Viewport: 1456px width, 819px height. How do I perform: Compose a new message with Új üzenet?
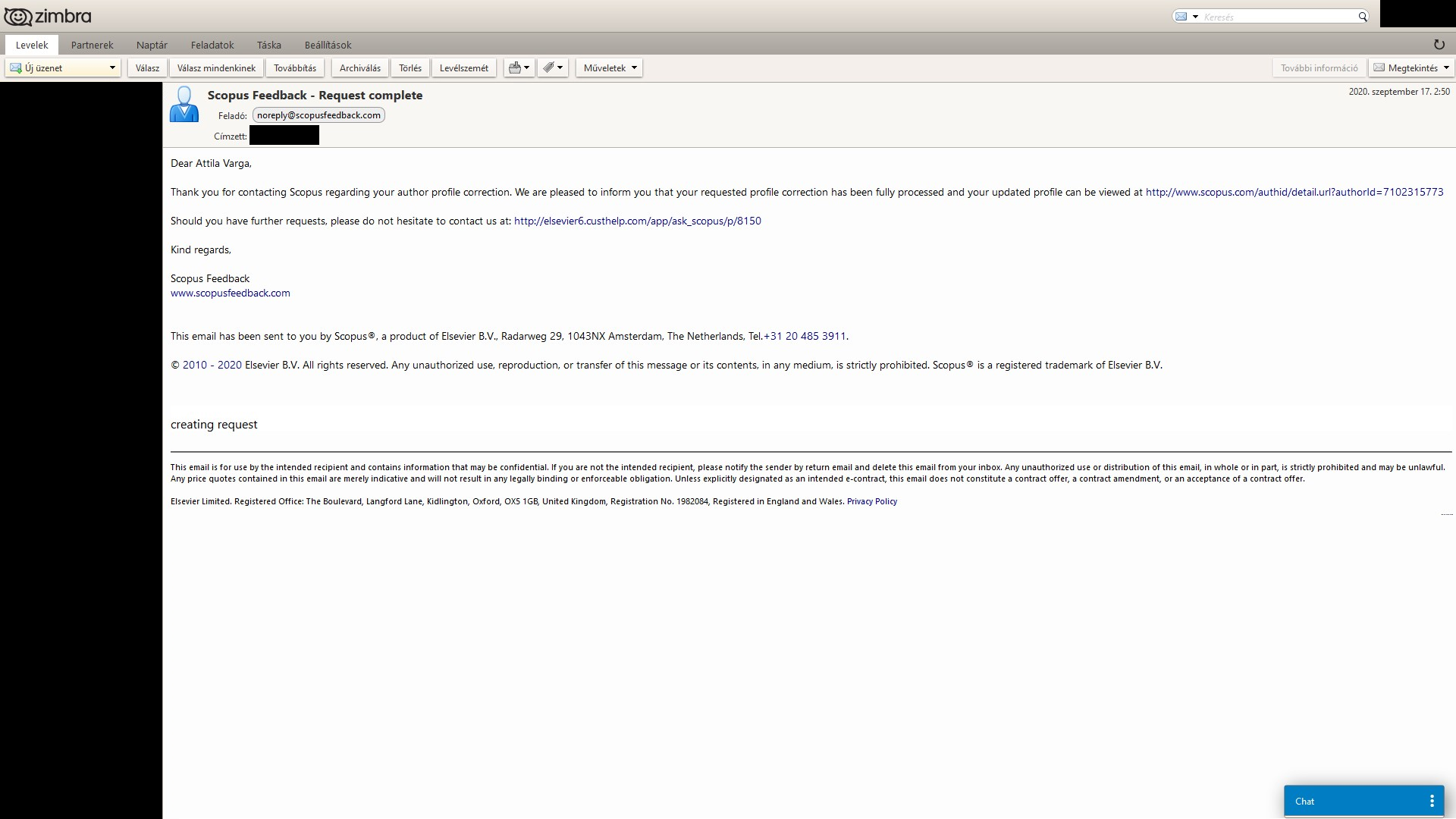[x=55, y=67]
